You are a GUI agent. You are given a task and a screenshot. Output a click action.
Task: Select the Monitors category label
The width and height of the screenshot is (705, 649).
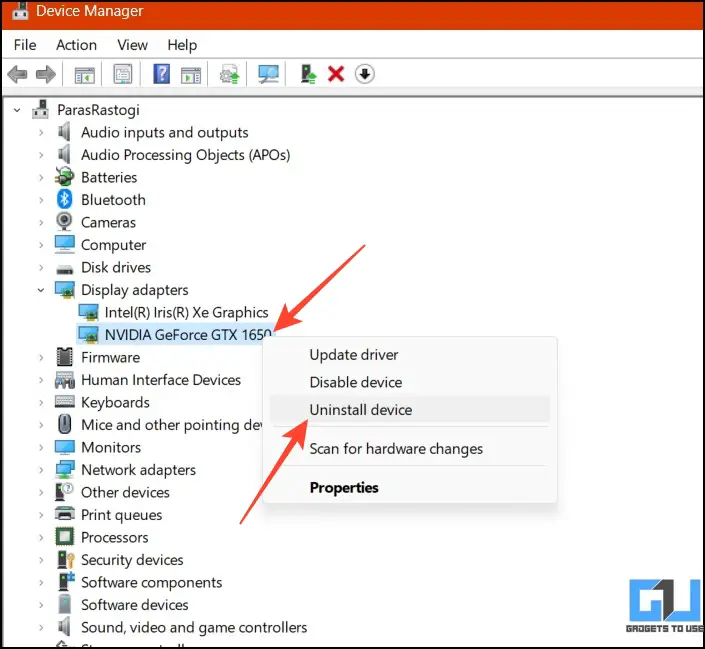[111, 447]
